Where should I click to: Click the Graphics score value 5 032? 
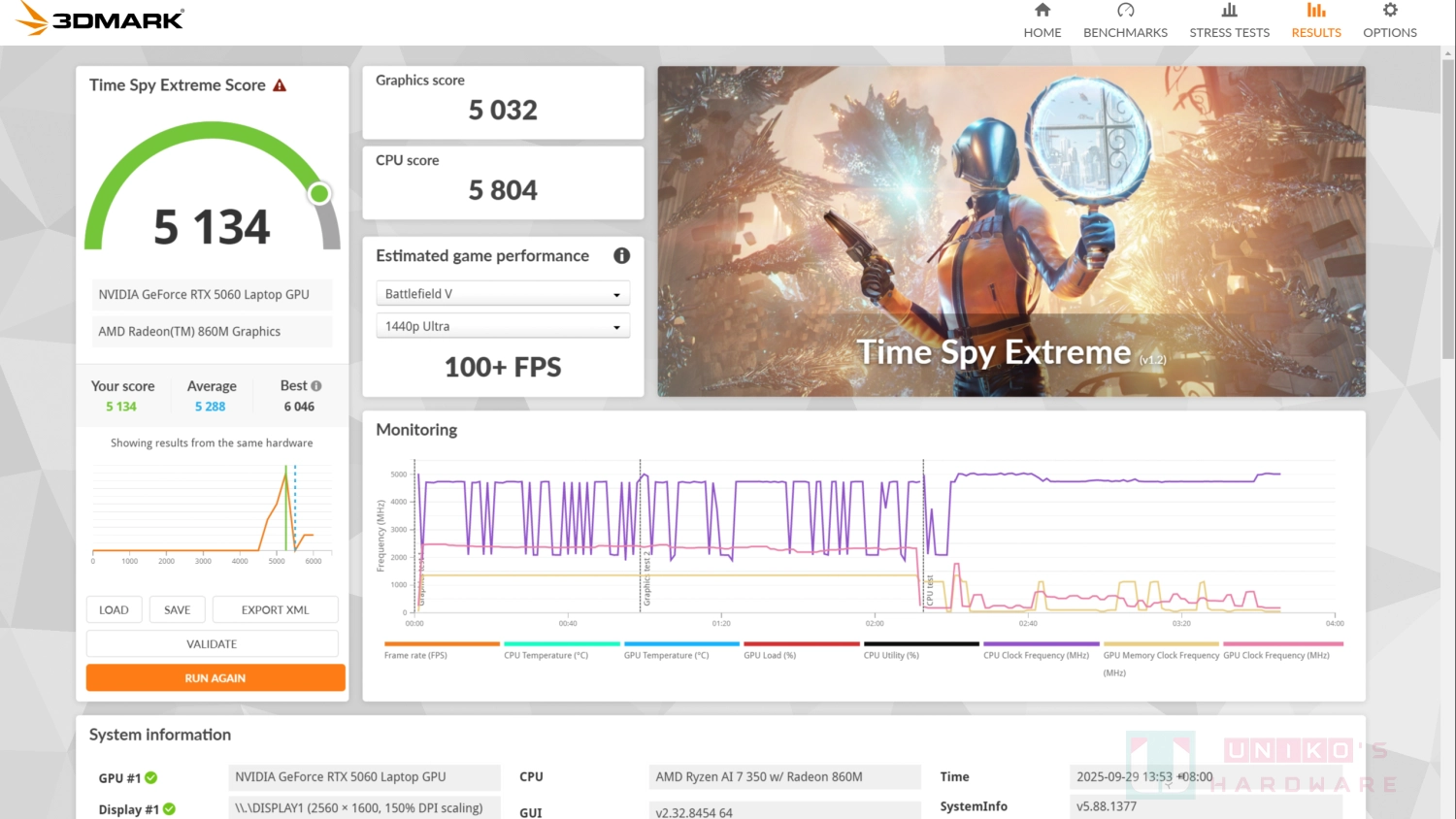[x=503, y=110]
